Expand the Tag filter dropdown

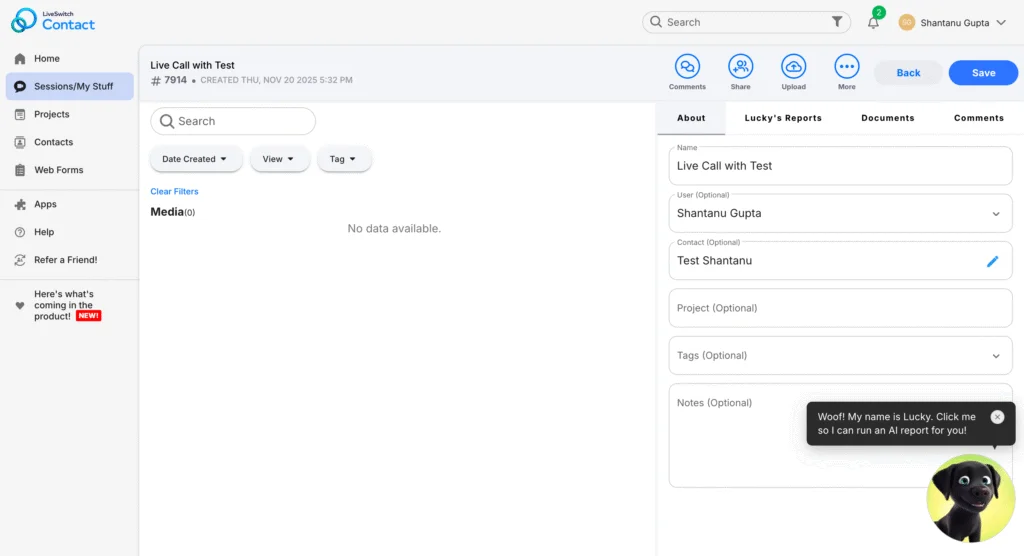pos(344,159)
